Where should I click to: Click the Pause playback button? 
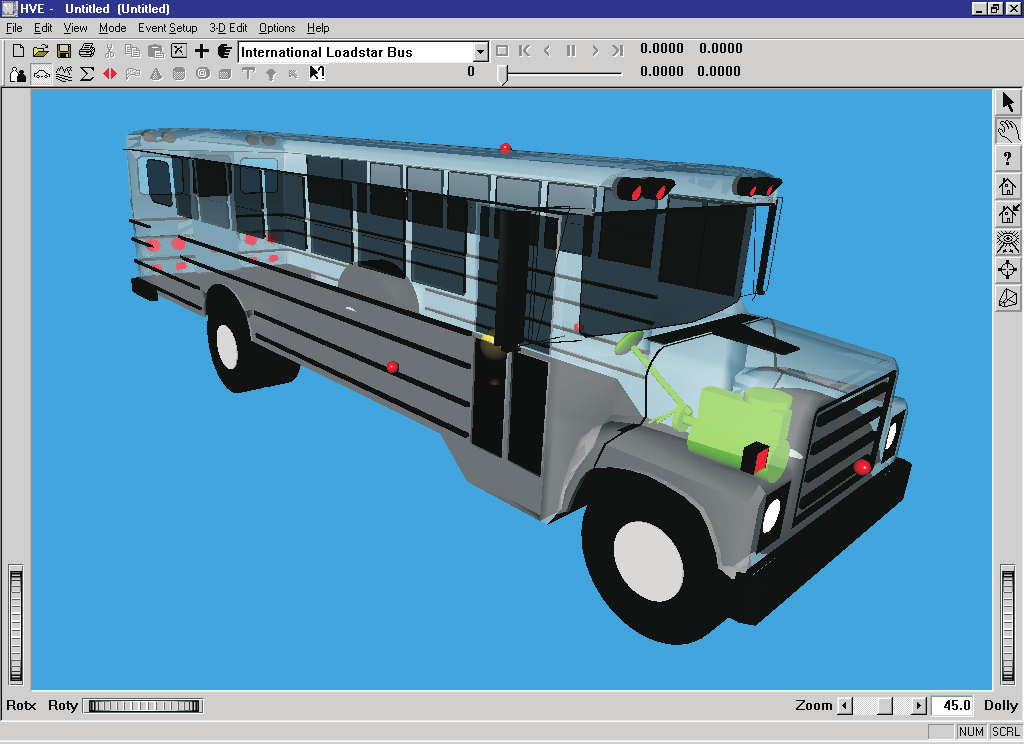pos(571,50)
